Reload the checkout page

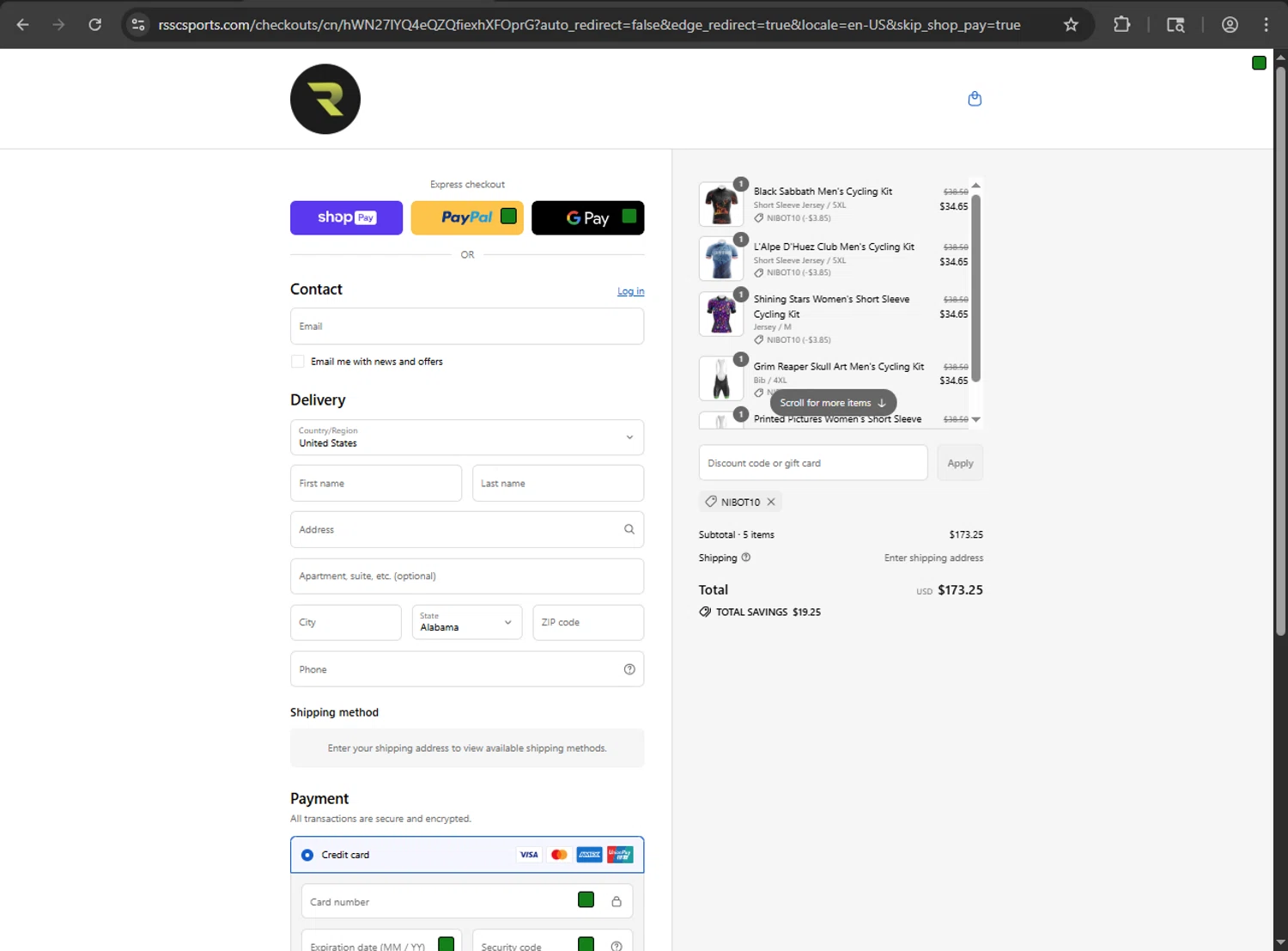tap(94, 25)
